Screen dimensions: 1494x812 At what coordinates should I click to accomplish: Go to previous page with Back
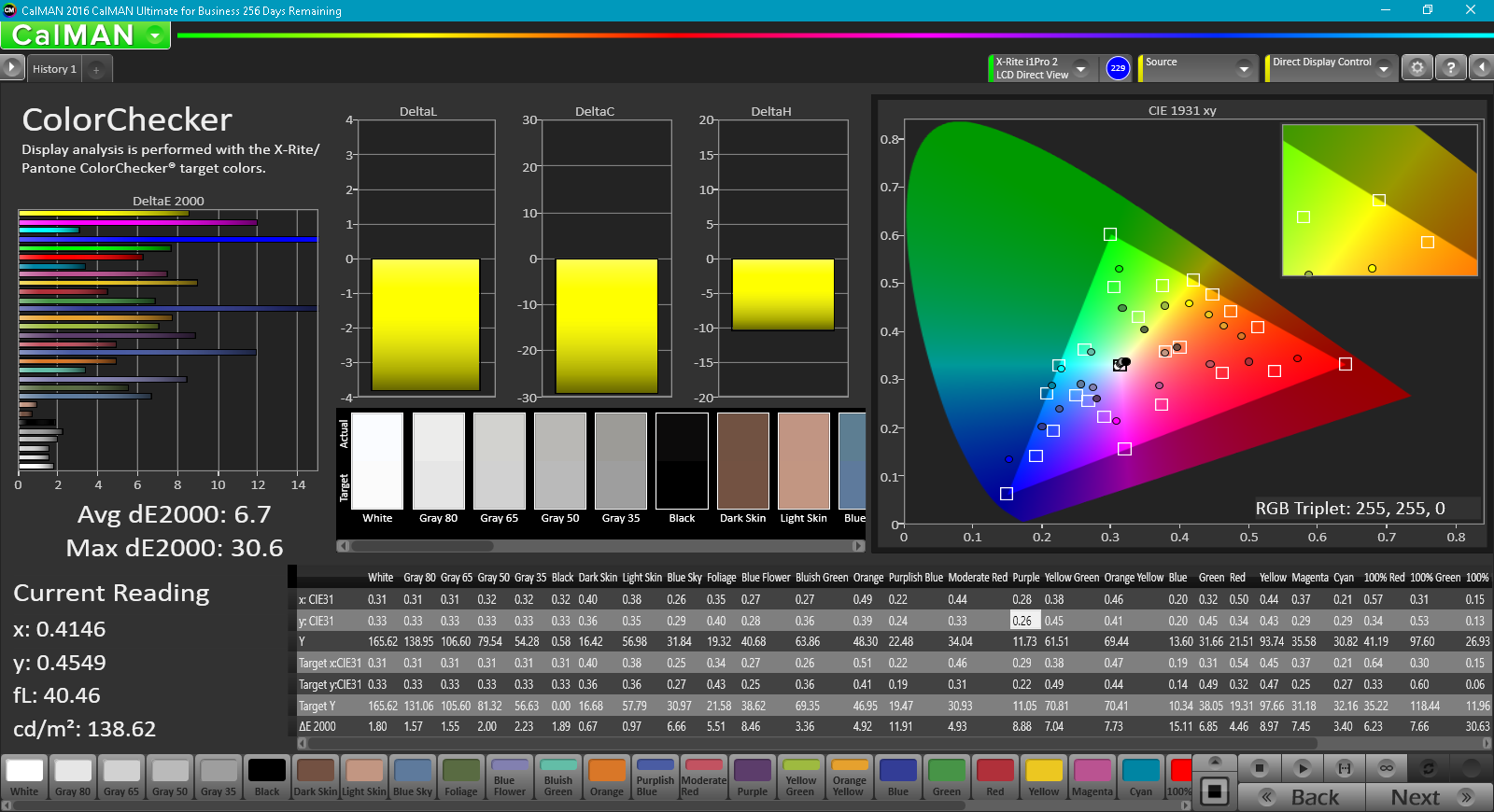point(1302,797)
